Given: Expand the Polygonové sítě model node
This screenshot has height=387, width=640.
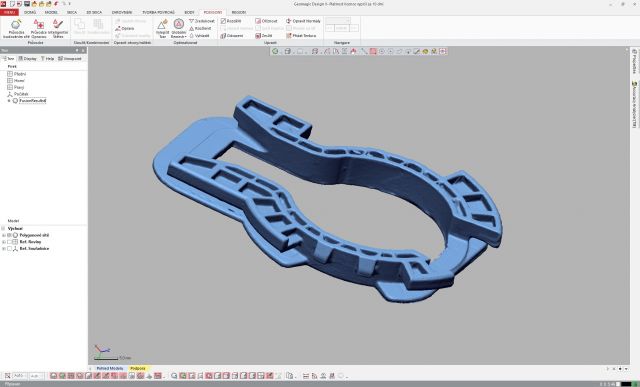Looking at the screenshot, I should [x=4, y=235].
